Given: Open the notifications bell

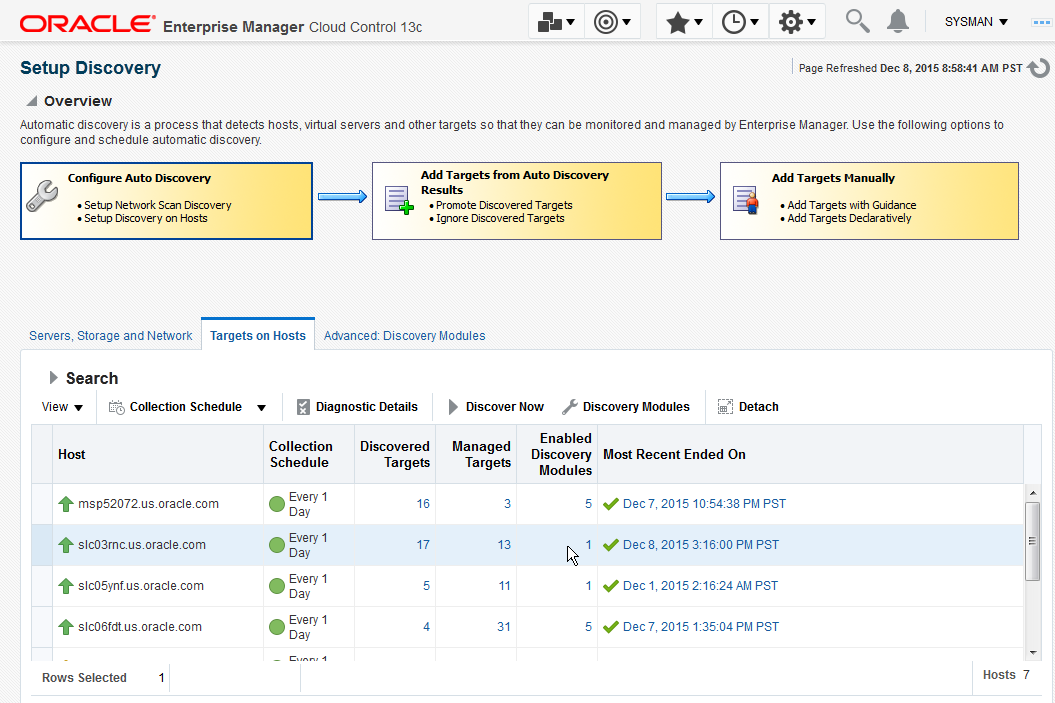Looking at the screenshot, I should click(x=898, y=20).
